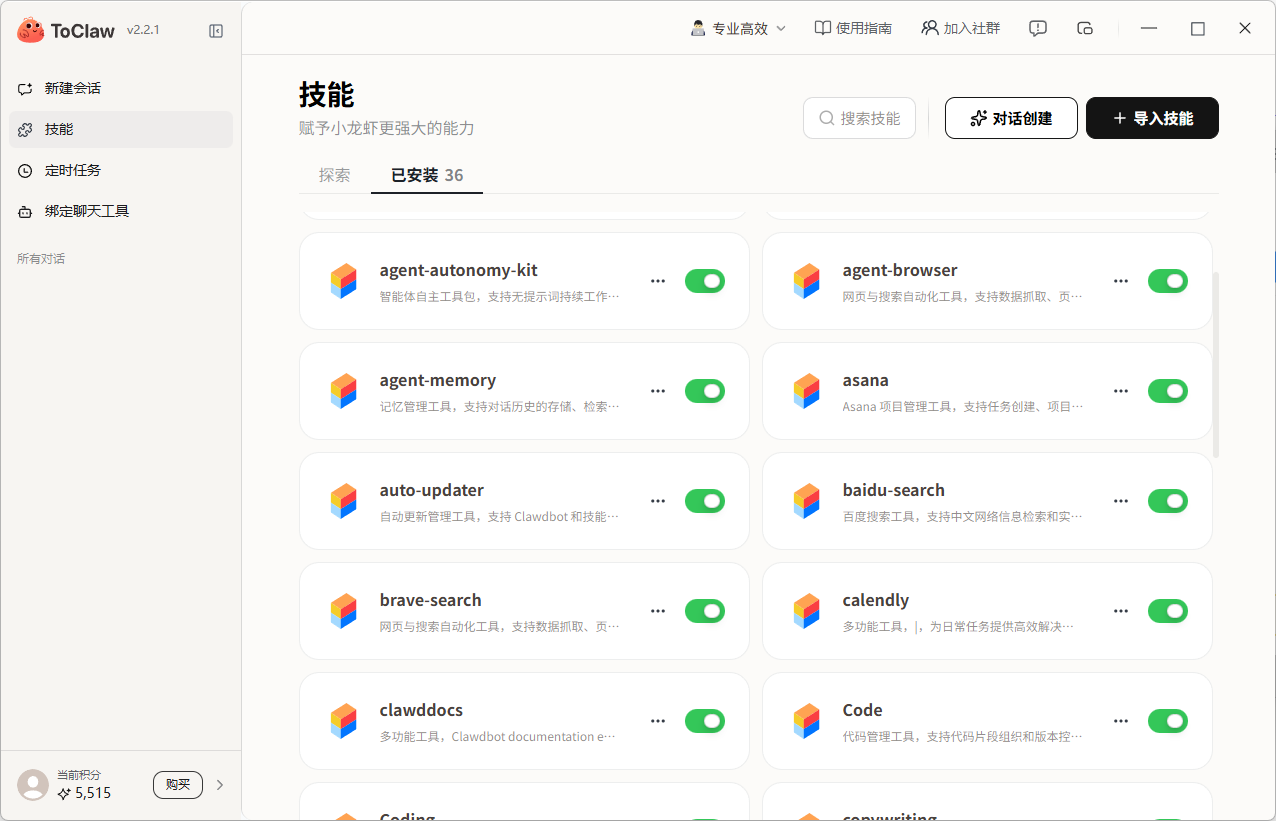Viewport: 1276px width, 821px height.
Task: Expand the points panel chevron arrow
Action: tap(220, 785)
